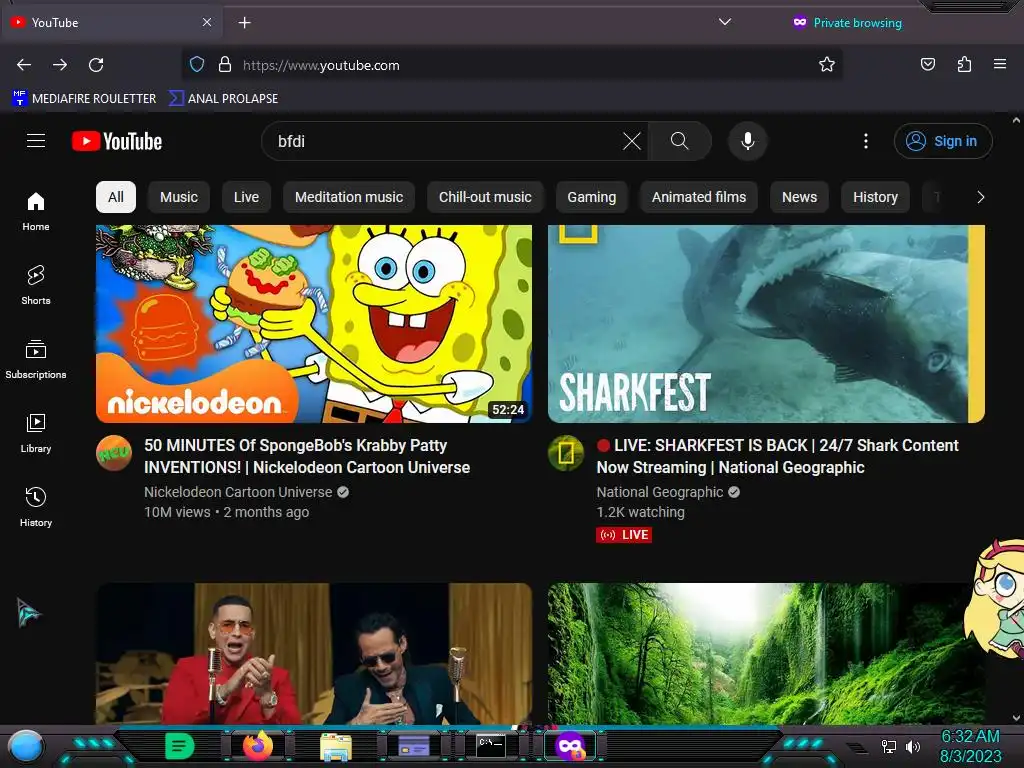Open a new tab with the plus
Screen dimensions: 1024x768
pyautogui.click(x=244, y=23)
